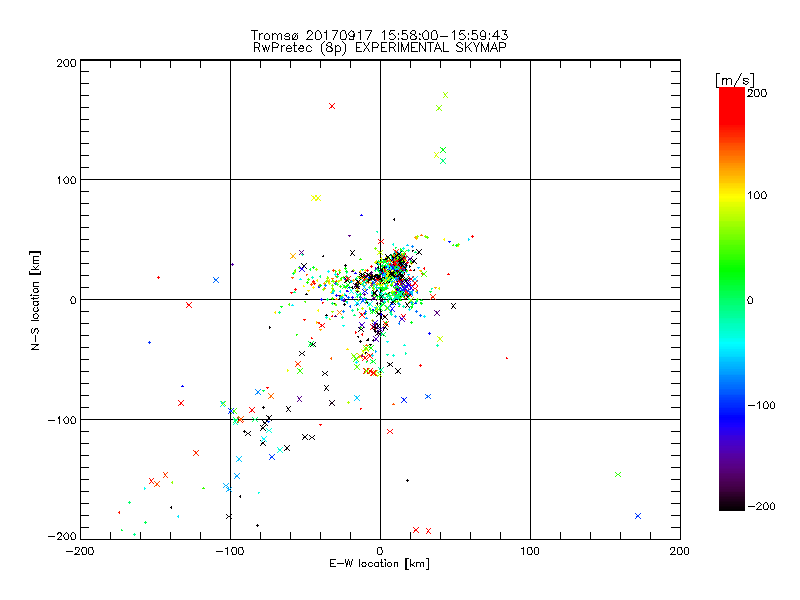This screenshot has height=600, width=800.
Task: Click the lone red cross marker in the upper-left quadrant near 160 km north
Action: point(332,106)
